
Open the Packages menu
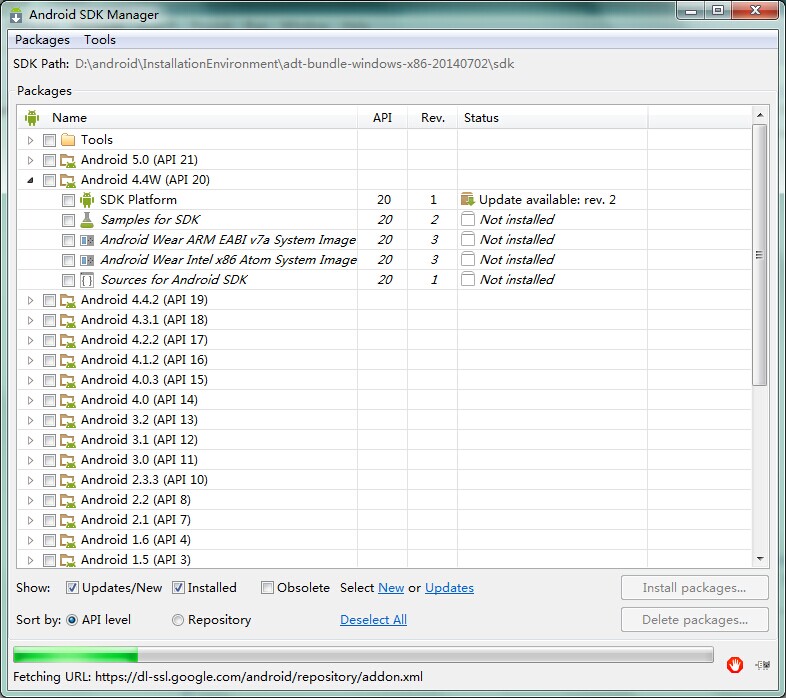click(42, 40)
